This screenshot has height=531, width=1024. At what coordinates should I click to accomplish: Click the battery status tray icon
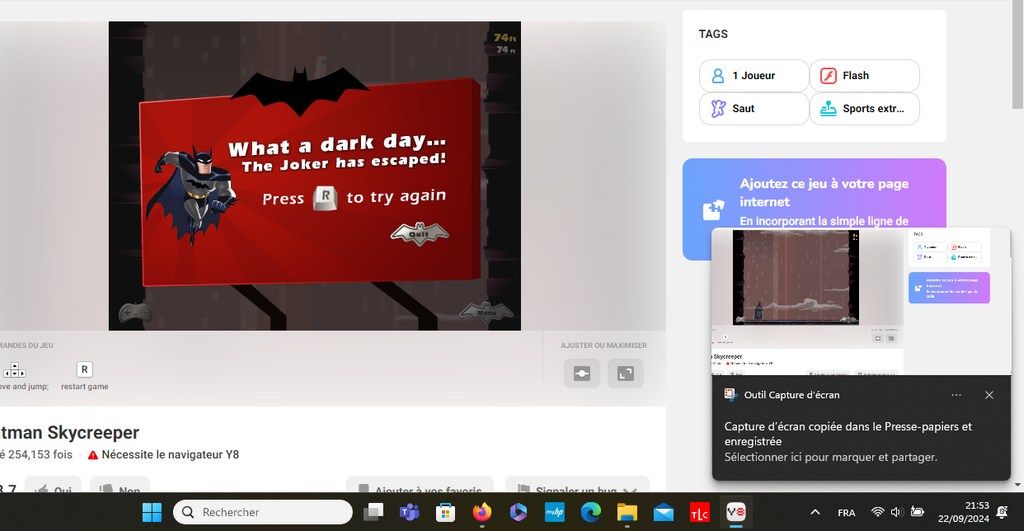pos(917,512)
